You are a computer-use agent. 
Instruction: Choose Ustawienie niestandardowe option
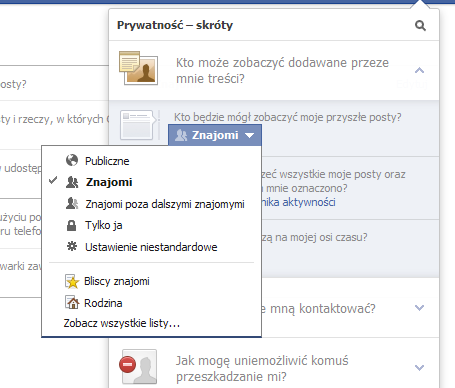tap(151, 247)
